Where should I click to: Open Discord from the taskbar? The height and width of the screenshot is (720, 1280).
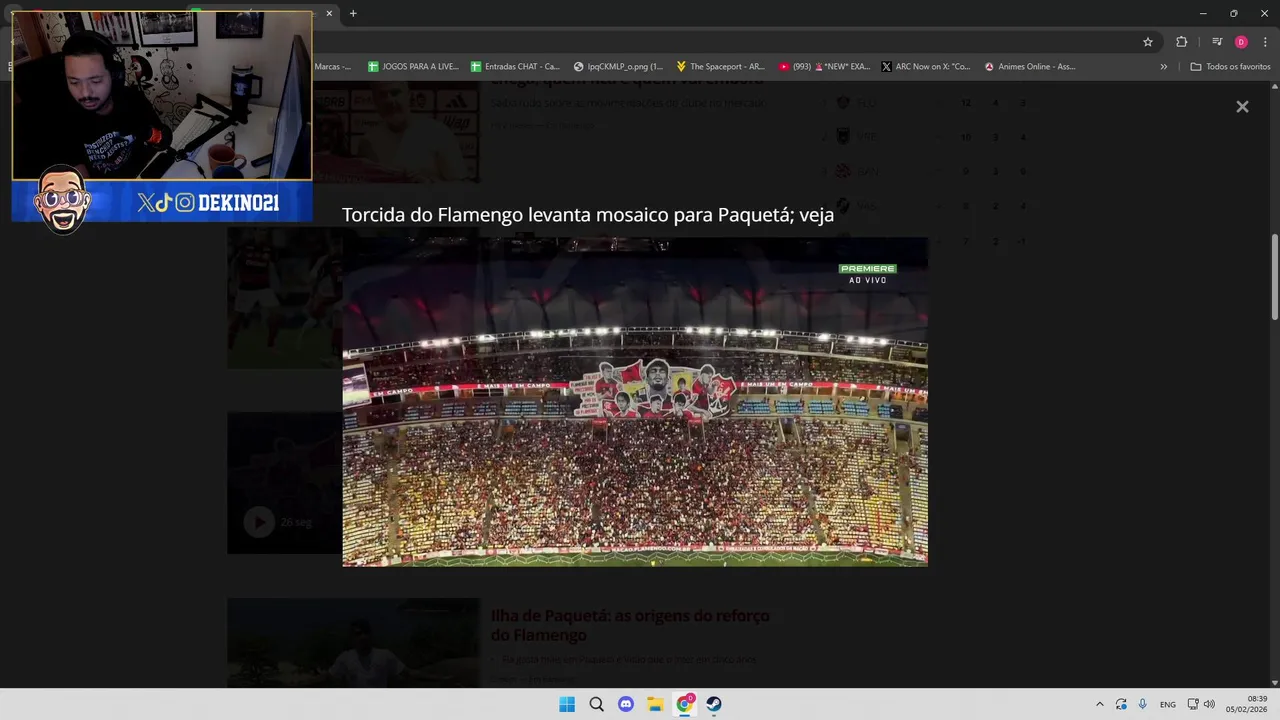pos(626,704)
